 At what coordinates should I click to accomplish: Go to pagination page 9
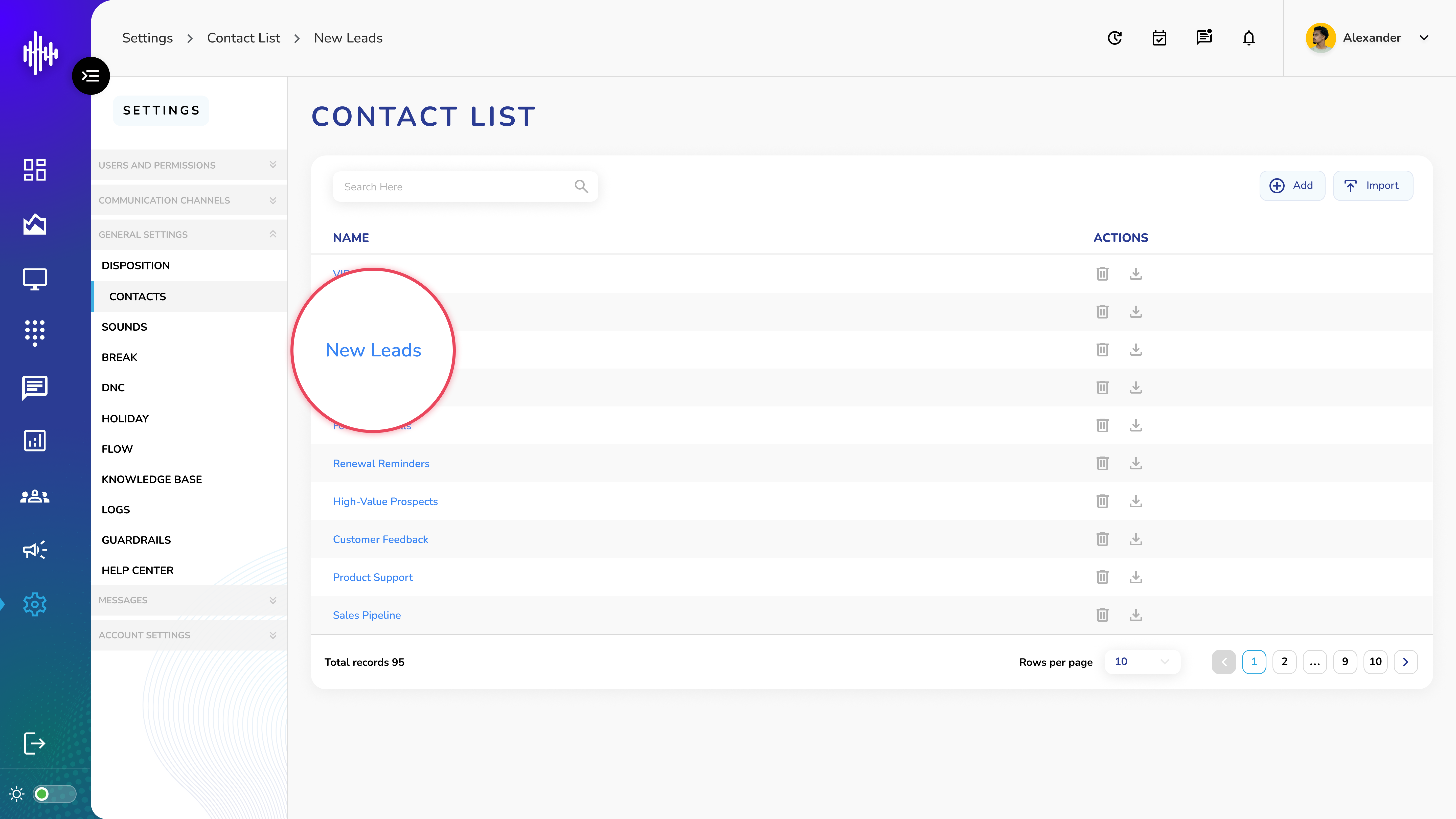1345,661
